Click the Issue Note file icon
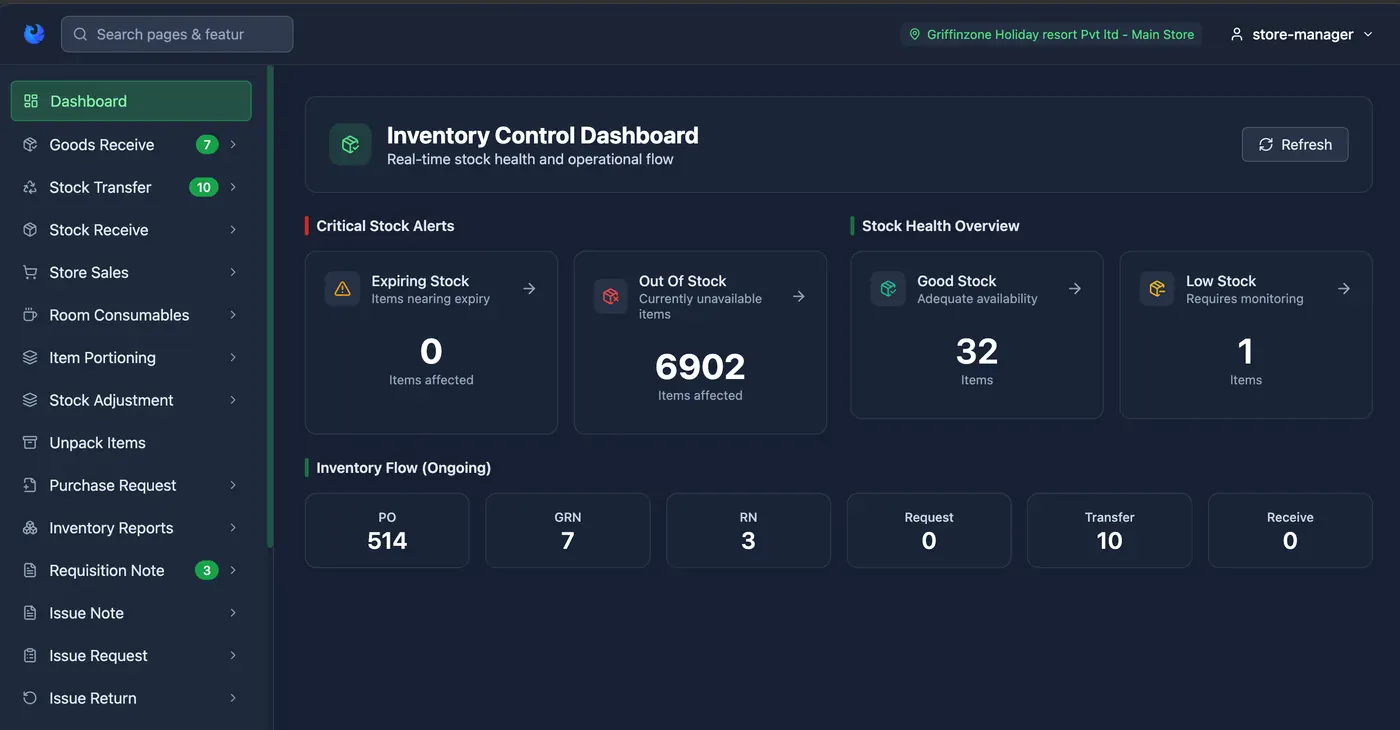Screen dimensions: 1400x730 click(x=30, y=613)
